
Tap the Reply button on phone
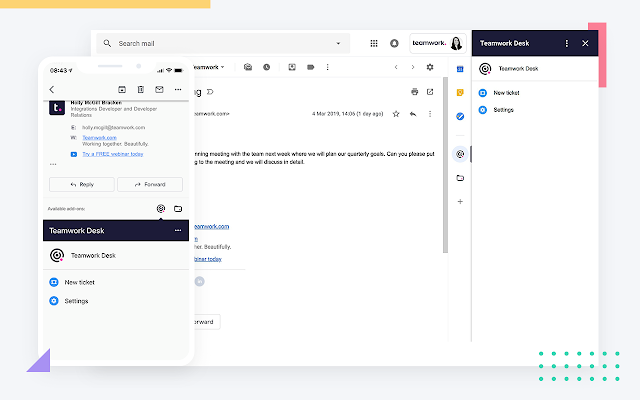click(x=82, y=184)
